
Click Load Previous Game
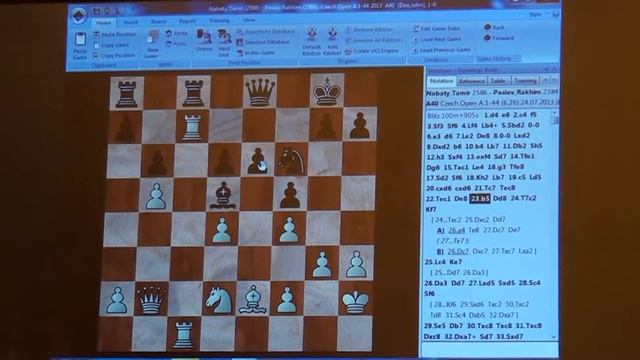[x=442, y=50]
